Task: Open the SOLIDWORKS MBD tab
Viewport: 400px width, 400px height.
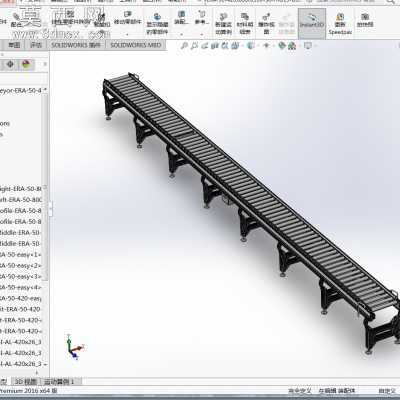Action: click(x=136, y=45)
